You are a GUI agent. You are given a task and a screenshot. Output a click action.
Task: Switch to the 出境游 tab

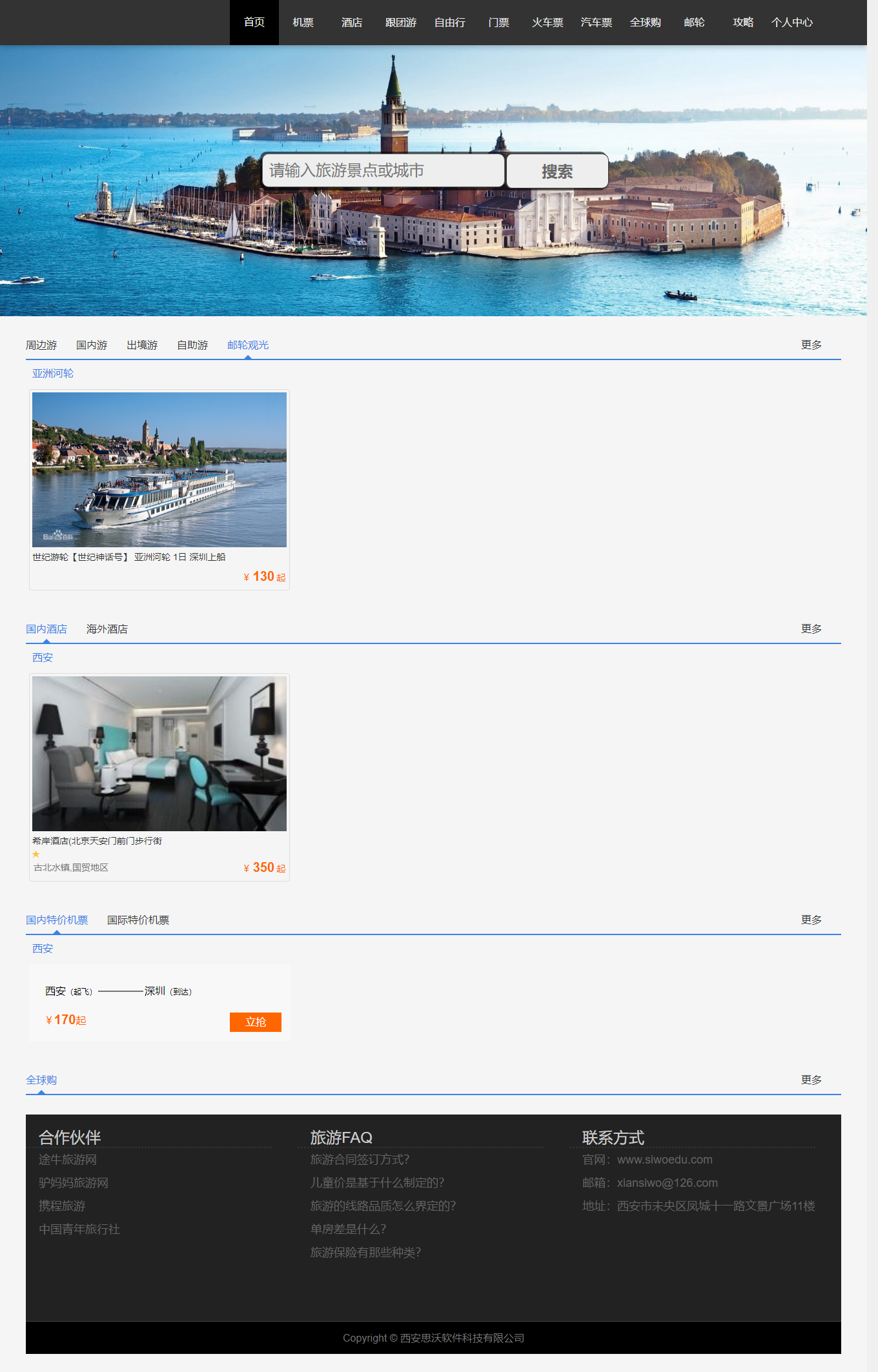[142, 345]
